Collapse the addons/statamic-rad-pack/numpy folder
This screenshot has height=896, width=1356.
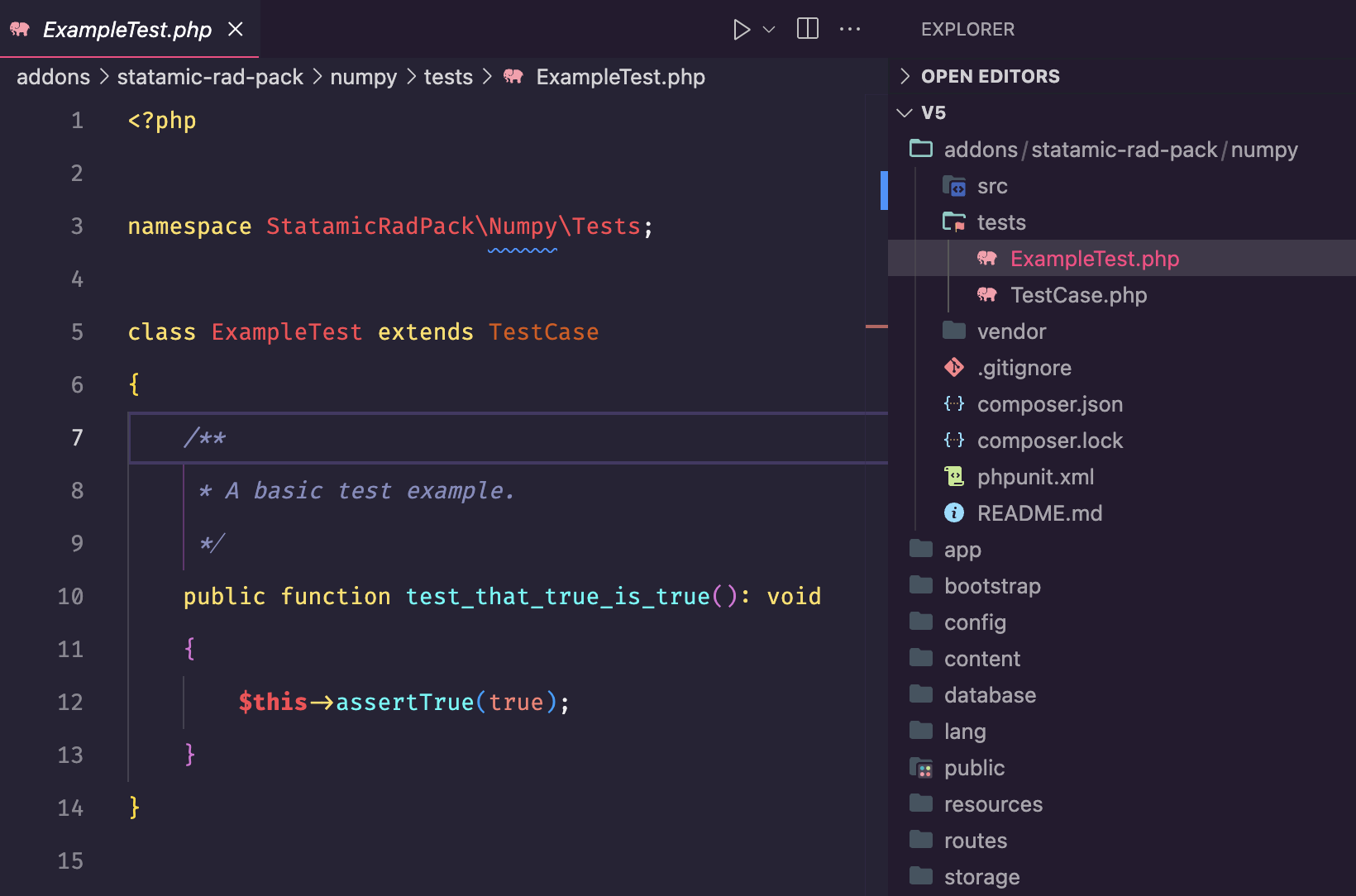pyautogui.click(x=1122, y=149)
